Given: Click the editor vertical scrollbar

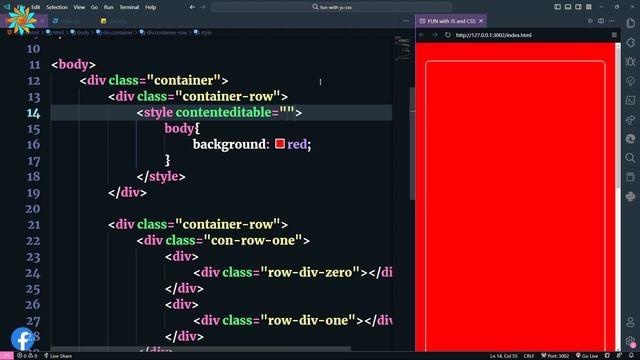Looking at the screenshot, I should click(x=412, y=144).
